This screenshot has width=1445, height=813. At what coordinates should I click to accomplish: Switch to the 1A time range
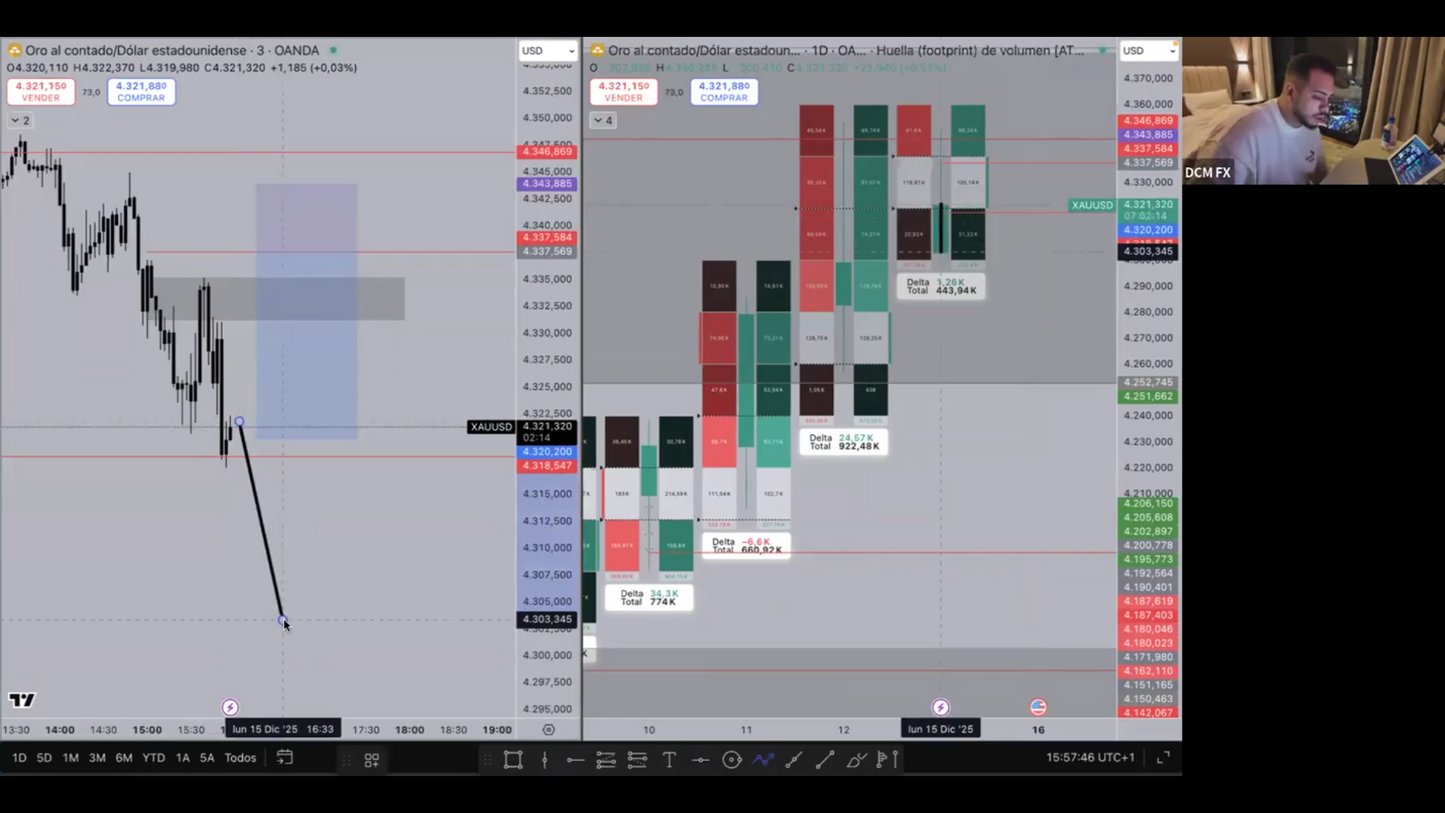point(182,758)
